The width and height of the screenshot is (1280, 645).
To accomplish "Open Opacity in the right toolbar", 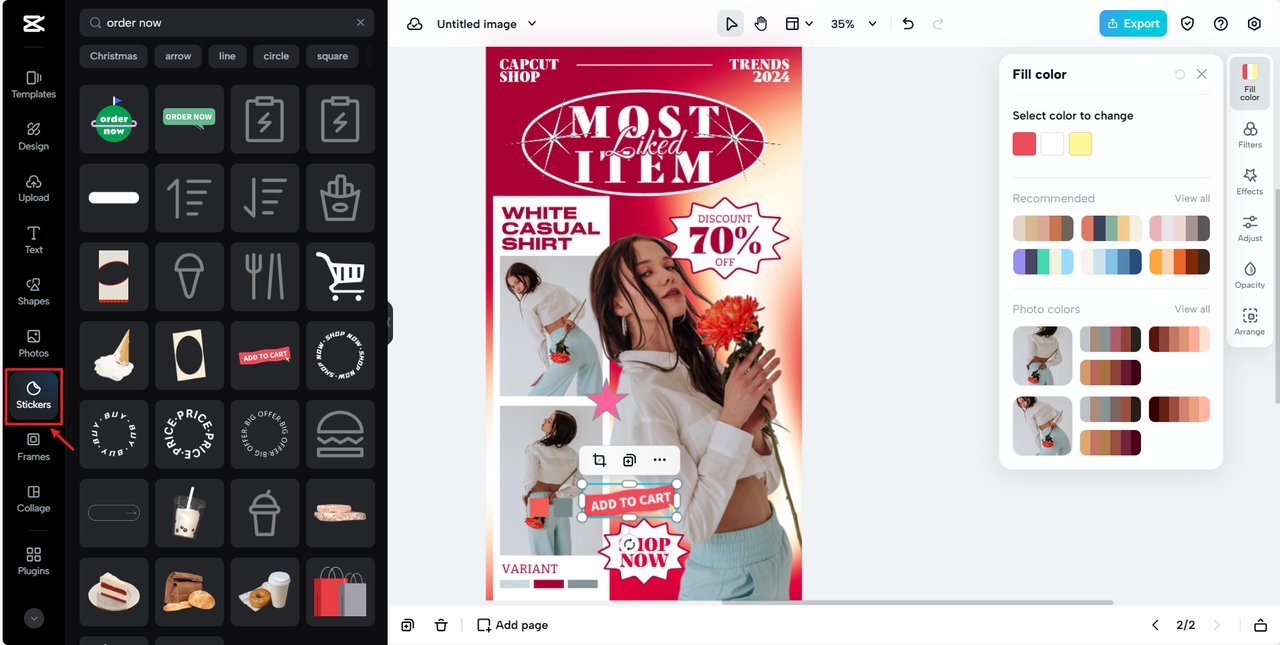I will tap(1250, 276).
